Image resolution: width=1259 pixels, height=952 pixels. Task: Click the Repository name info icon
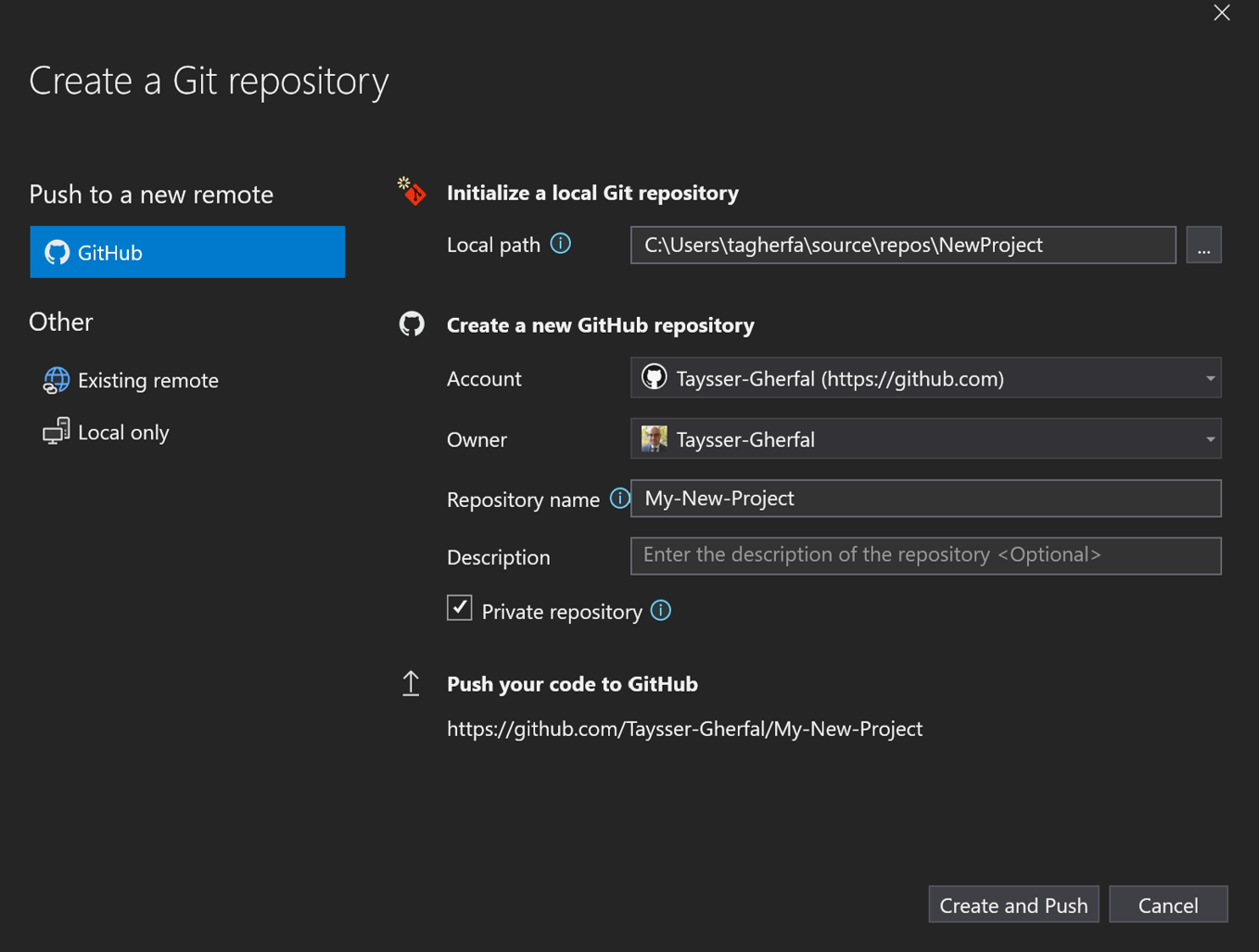tap(620, 498)
